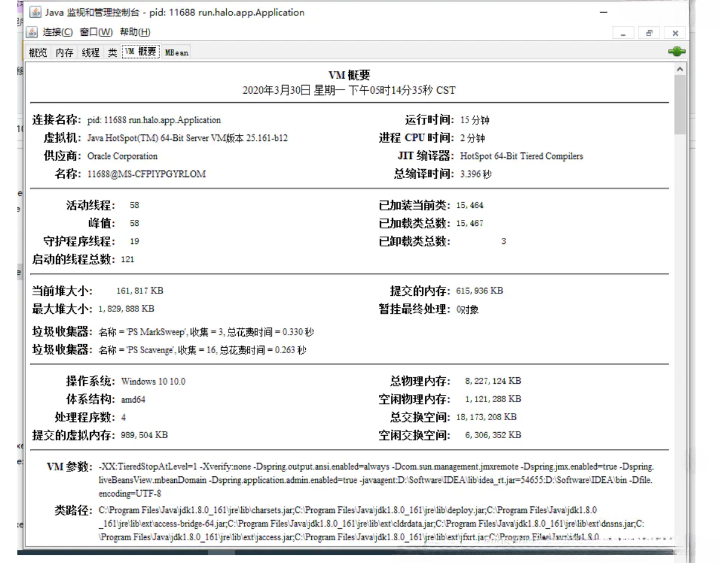Click the unloaded classes value 3
The image size is (720, 563).
coord(503,241)
